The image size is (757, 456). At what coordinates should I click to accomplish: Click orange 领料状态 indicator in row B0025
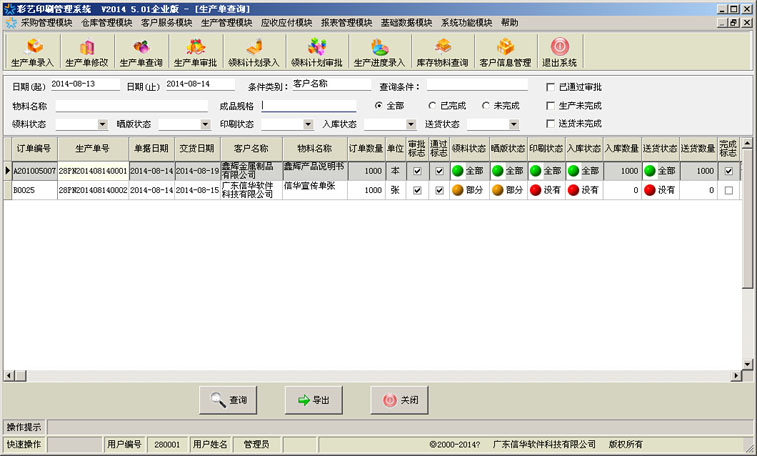[x=458, y=190]
